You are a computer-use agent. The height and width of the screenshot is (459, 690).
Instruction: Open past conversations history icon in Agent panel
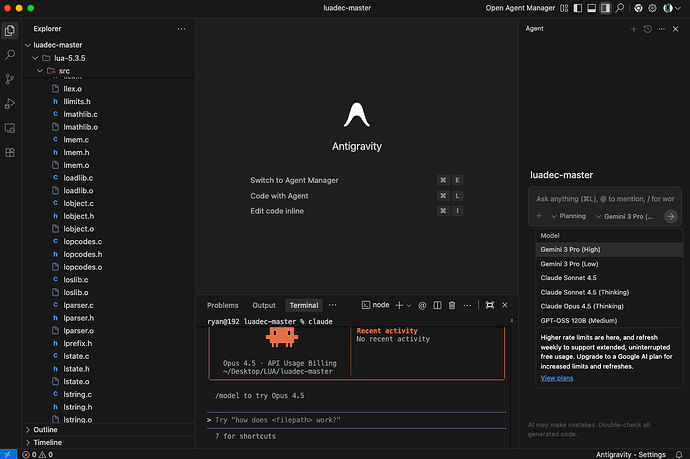(x=647, y=29)
